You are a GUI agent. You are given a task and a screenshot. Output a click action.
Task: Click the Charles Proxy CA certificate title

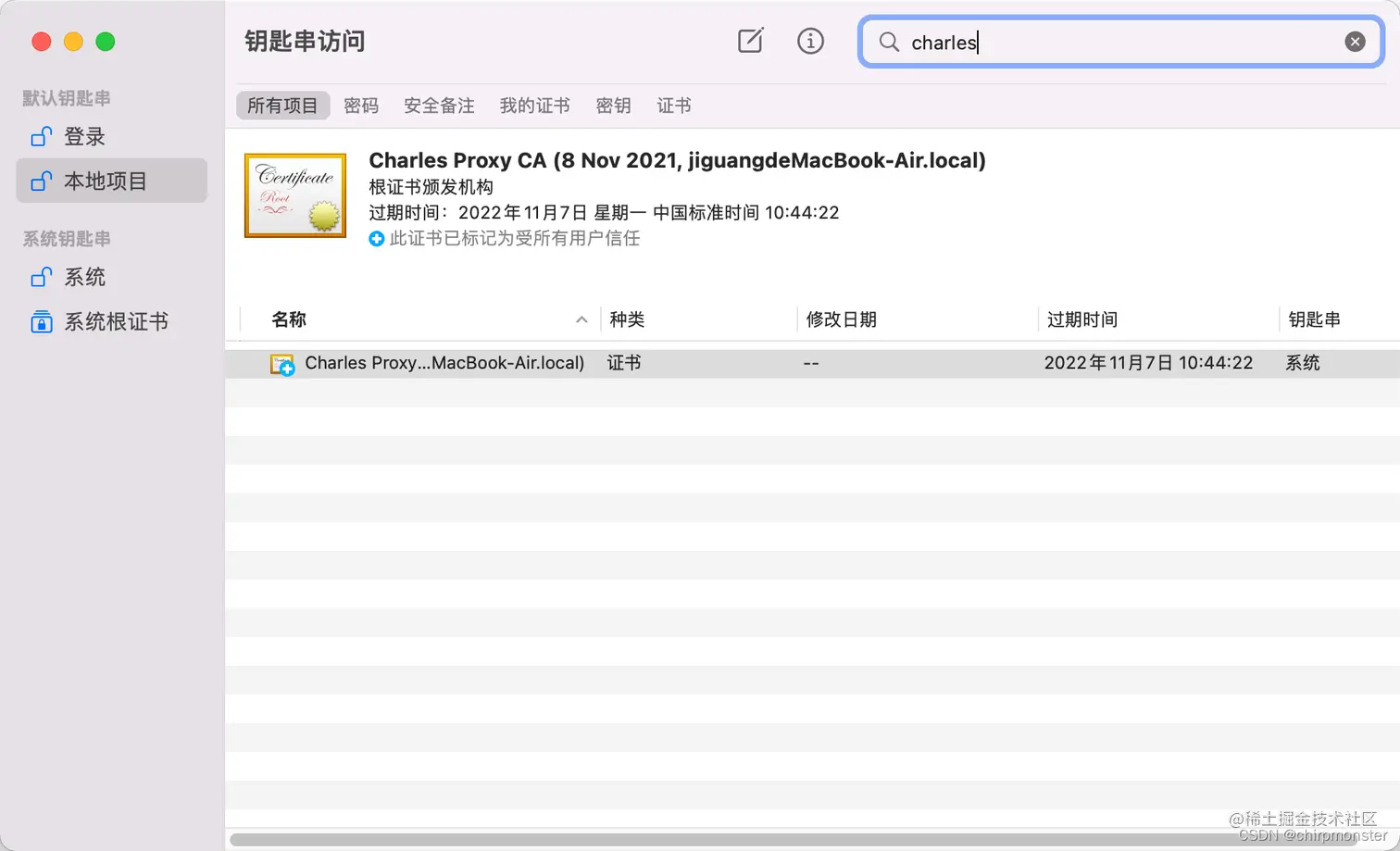(x=677, y=160)
